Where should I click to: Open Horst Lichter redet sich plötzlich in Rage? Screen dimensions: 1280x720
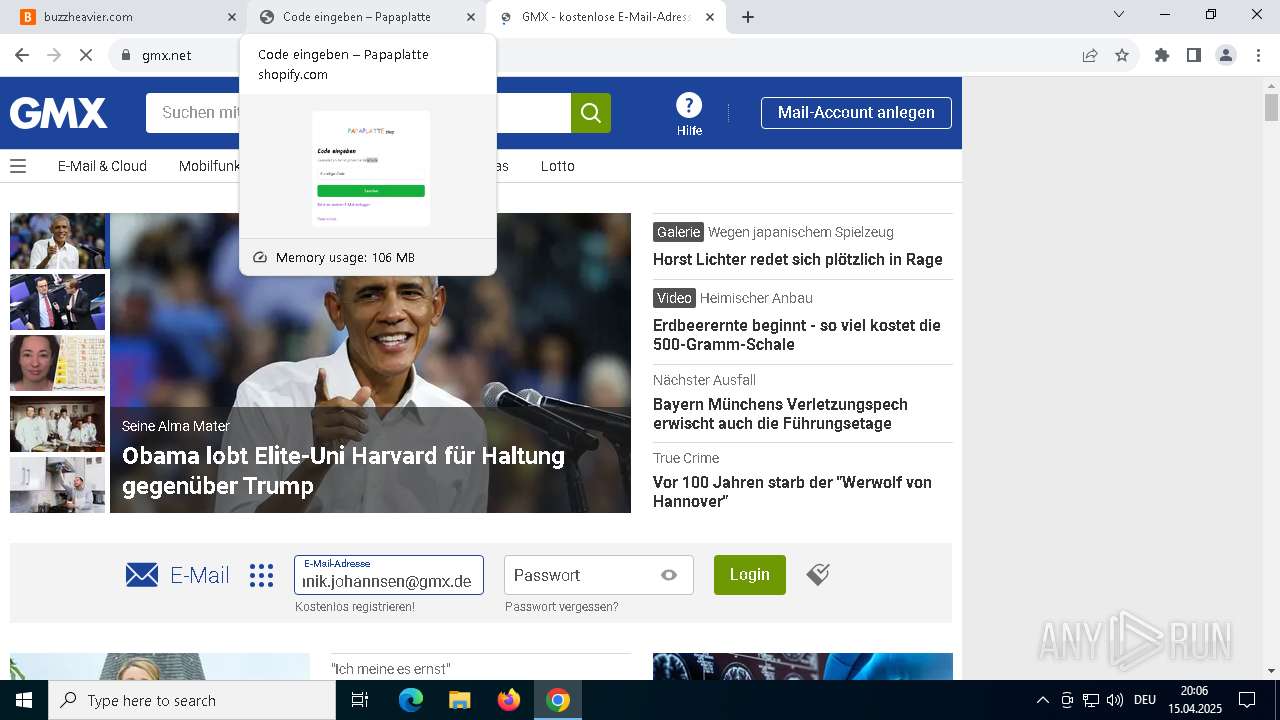coord(798,259)
